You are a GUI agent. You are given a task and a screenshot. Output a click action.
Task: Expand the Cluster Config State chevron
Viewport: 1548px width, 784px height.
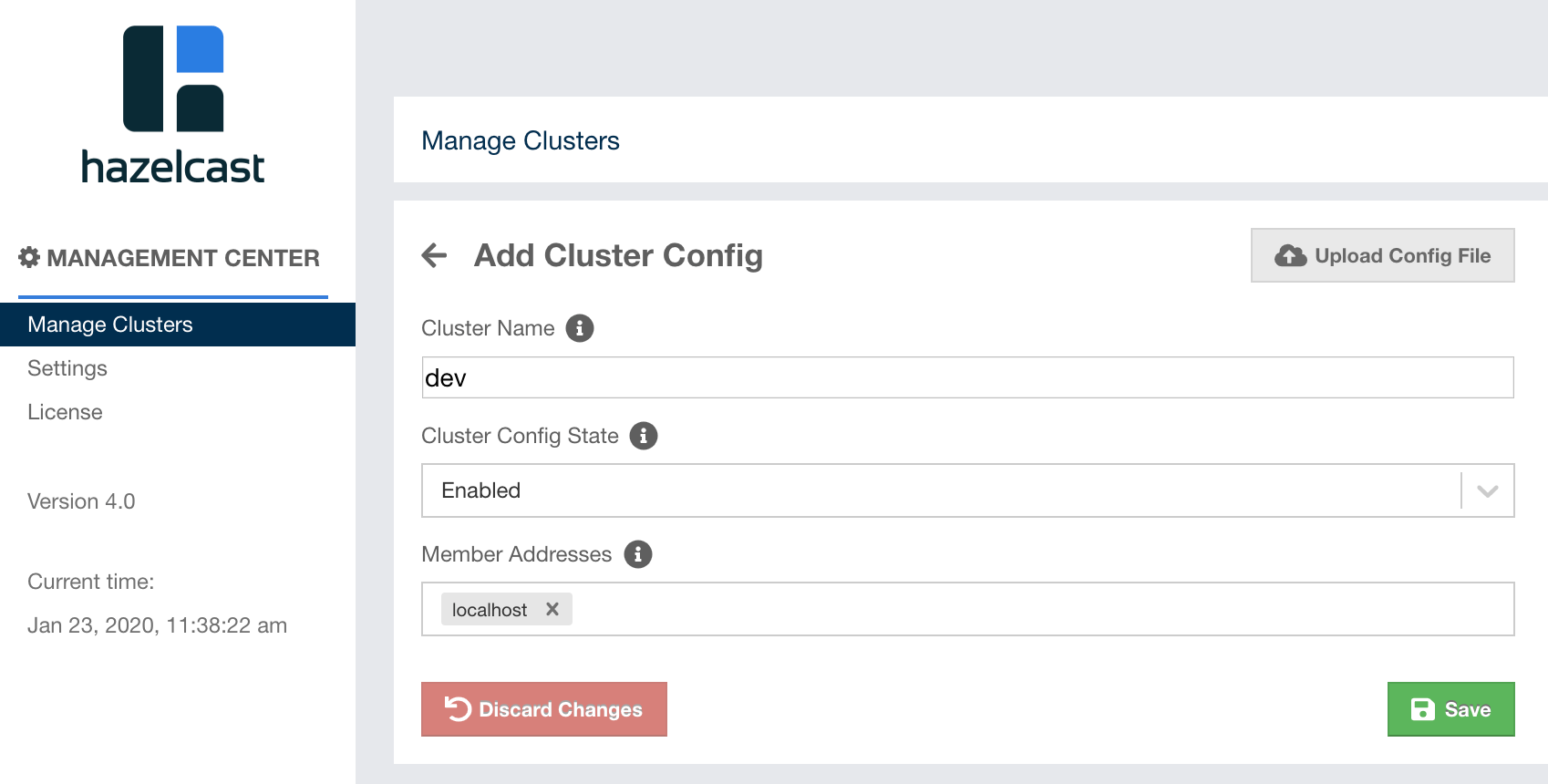[1488, 491]
